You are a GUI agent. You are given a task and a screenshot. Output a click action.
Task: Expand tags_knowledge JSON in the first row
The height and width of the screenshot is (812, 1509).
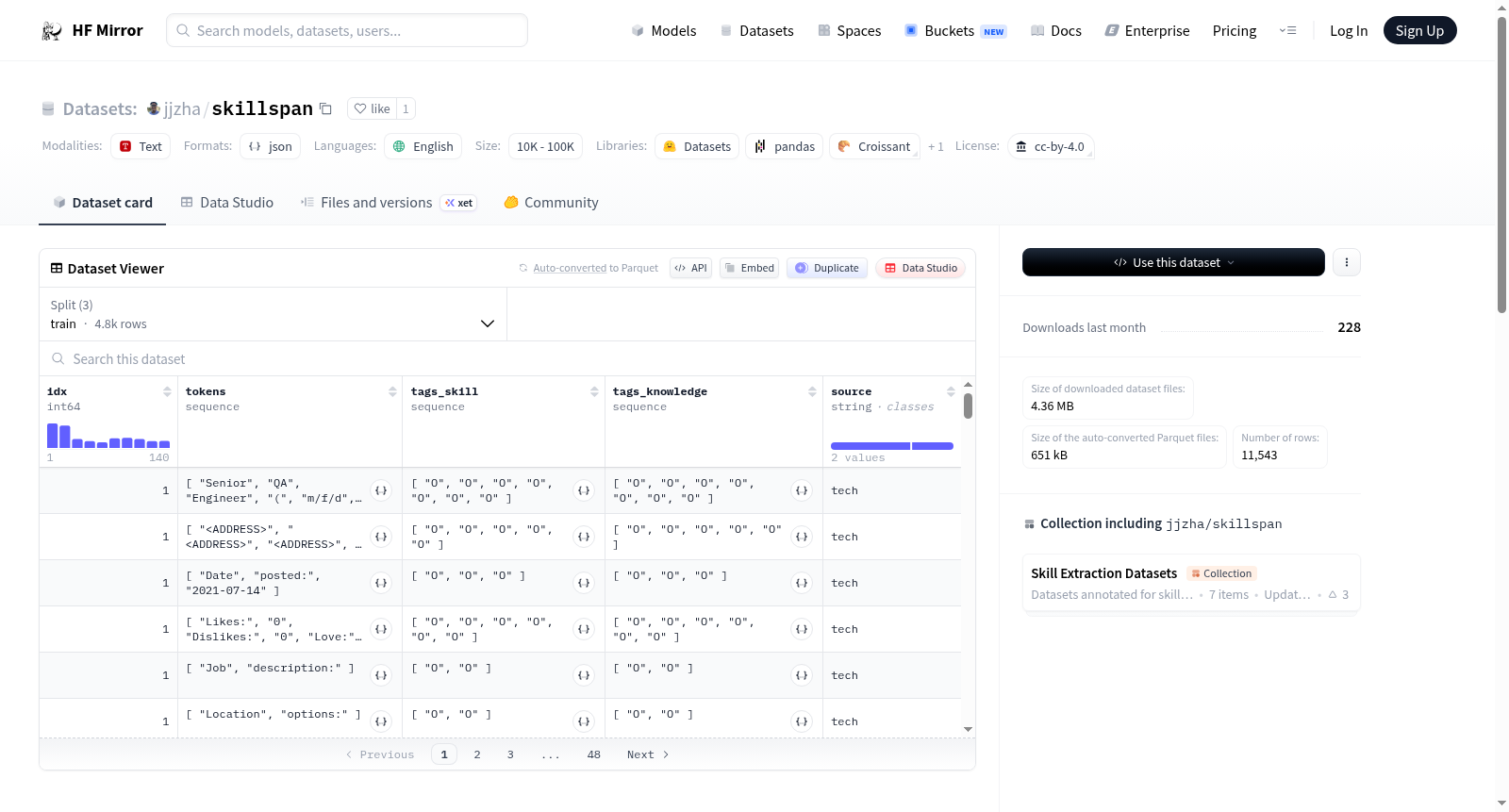(802, 490)
